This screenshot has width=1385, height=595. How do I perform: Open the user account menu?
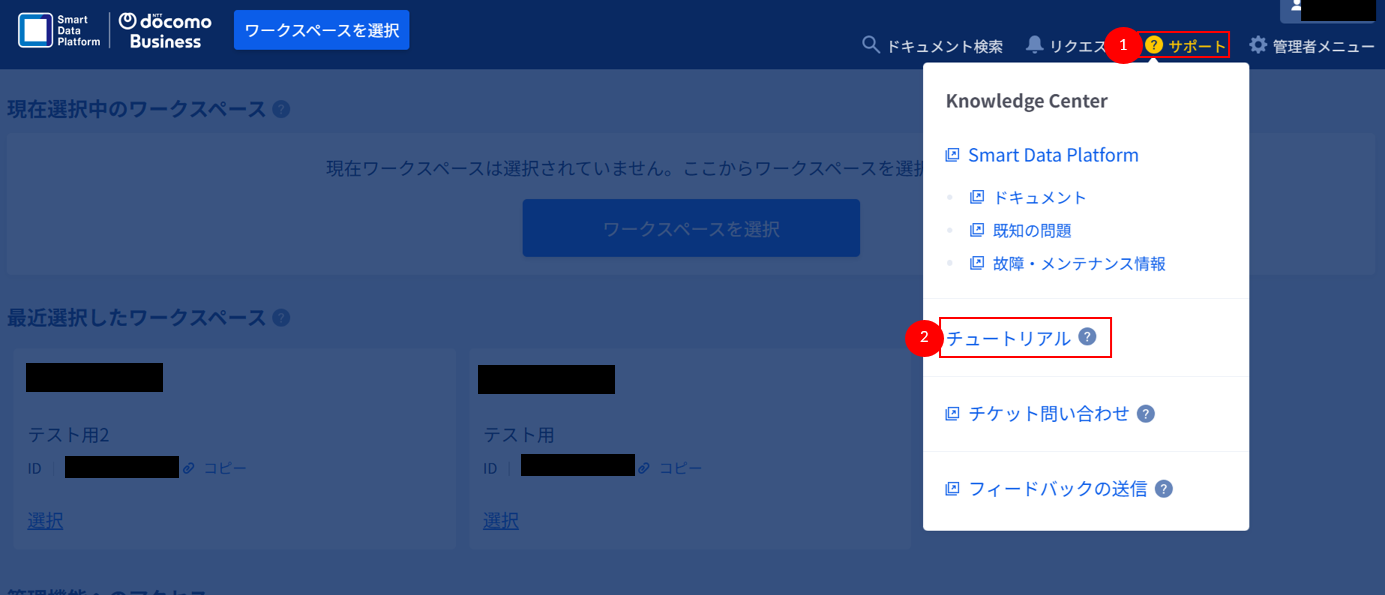(1332, 10)
